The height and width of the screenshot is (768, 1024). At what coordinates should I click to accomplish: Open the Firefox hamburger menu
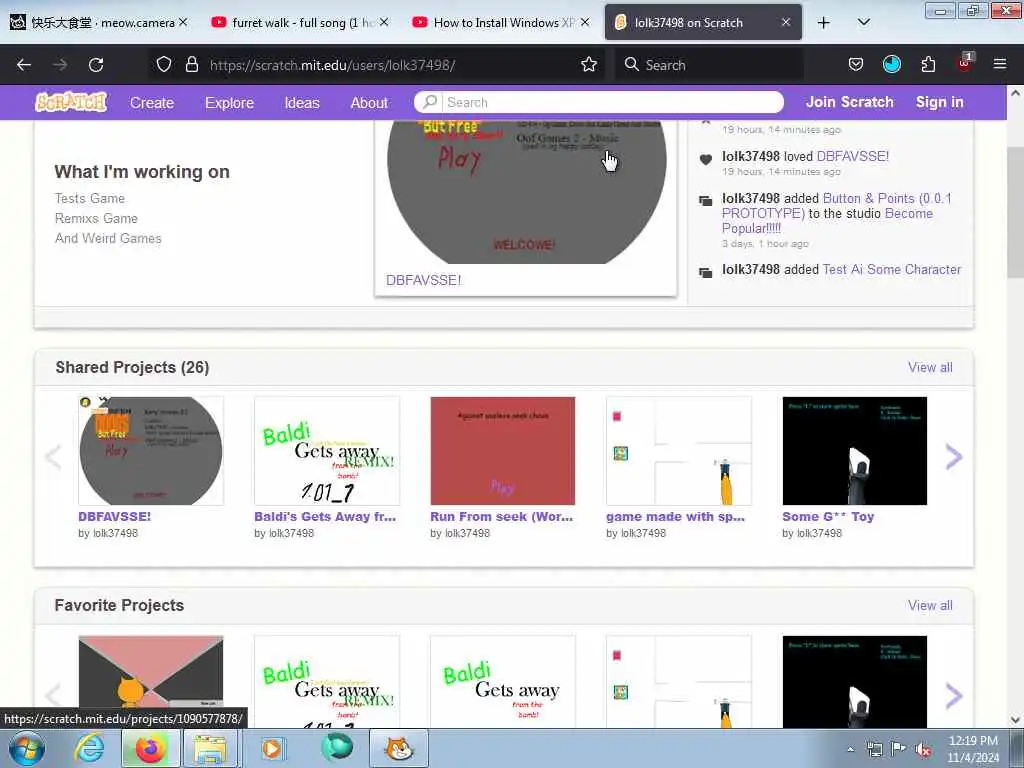click(x=1000, y=64)
